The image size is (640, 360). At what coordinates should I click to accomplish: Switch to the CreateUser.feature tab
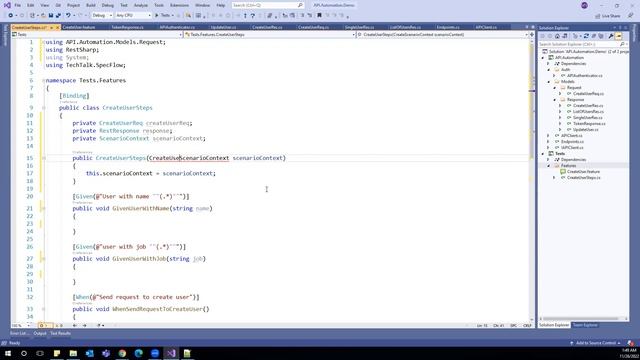[79, 27]
